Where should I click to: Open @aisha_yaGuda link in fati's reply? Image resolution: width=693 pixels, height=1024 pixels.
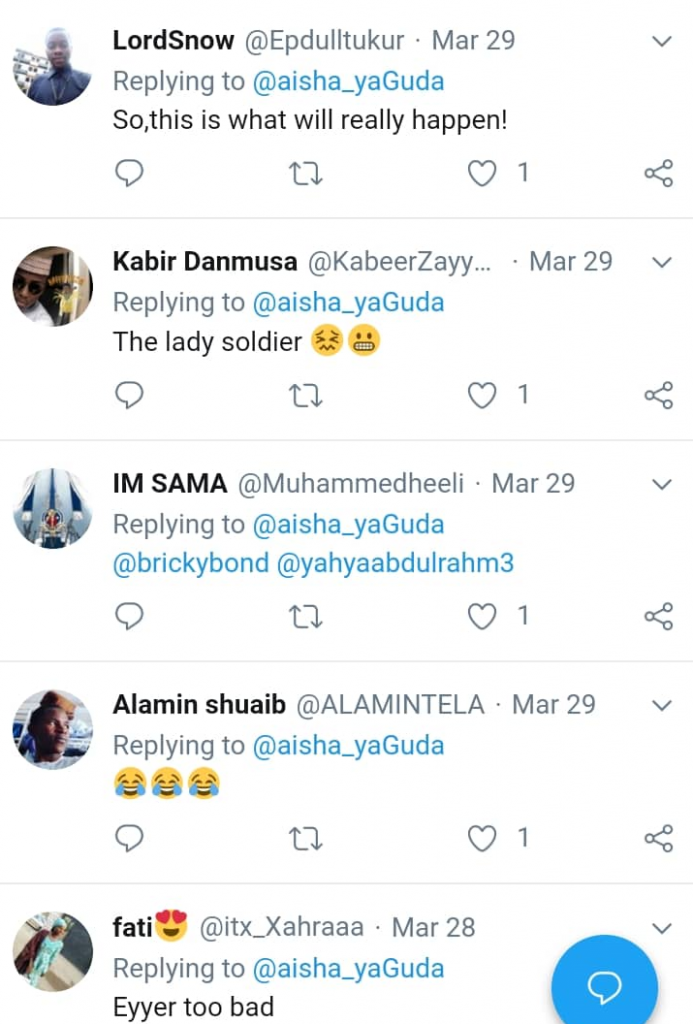348,968
